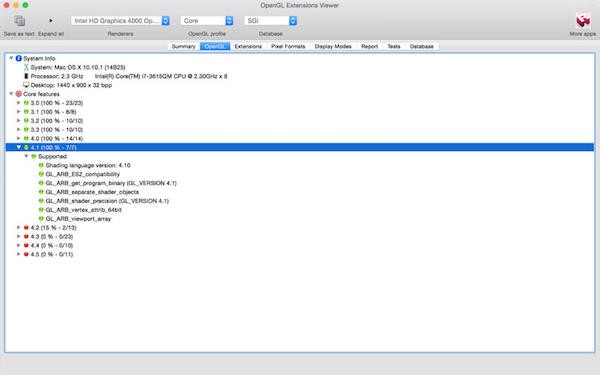Click red status icon beside 4.5 row
The height and width of the screenshot is (375, 600).
(x=26, y=254)
